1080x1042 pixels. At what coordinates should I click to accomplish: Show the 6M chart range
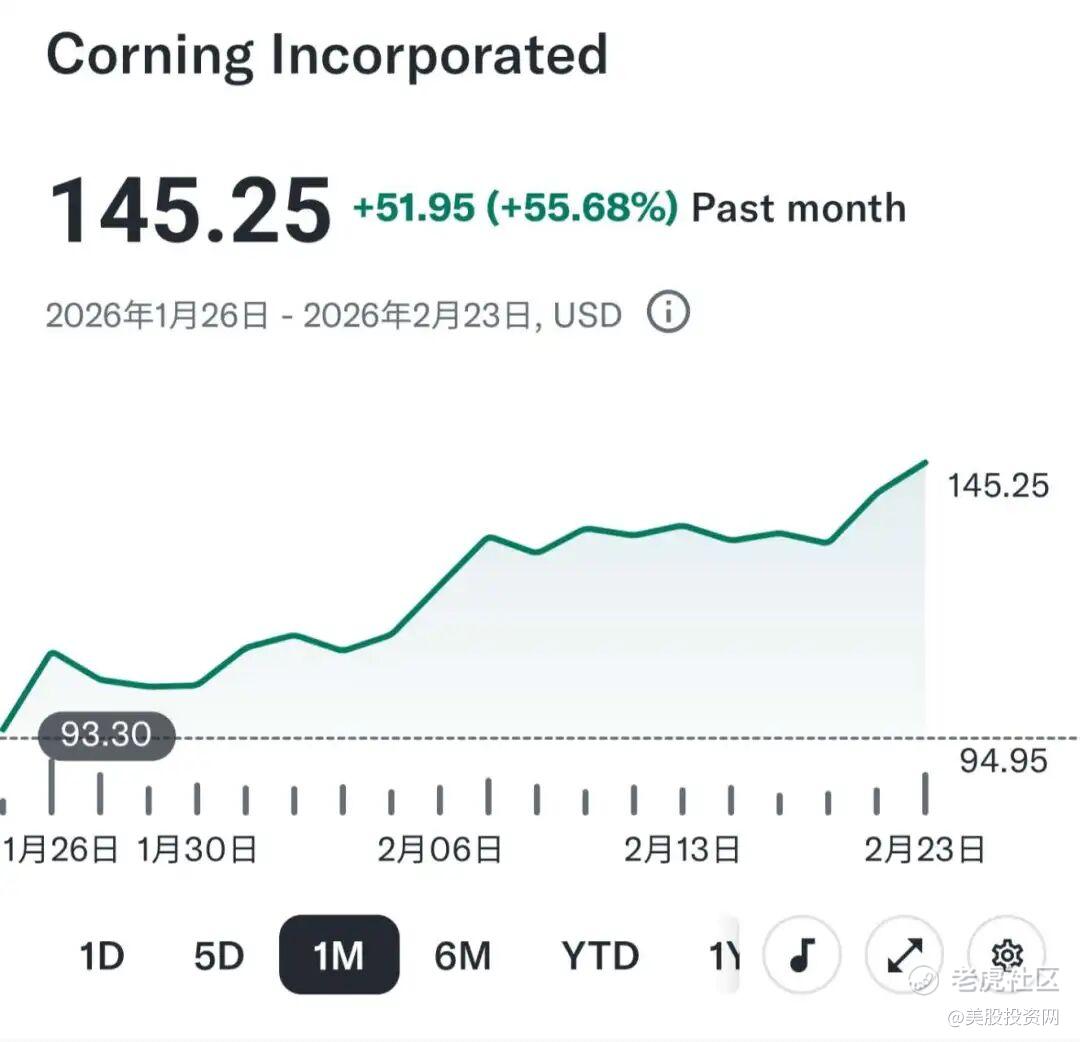pos(462,957)
